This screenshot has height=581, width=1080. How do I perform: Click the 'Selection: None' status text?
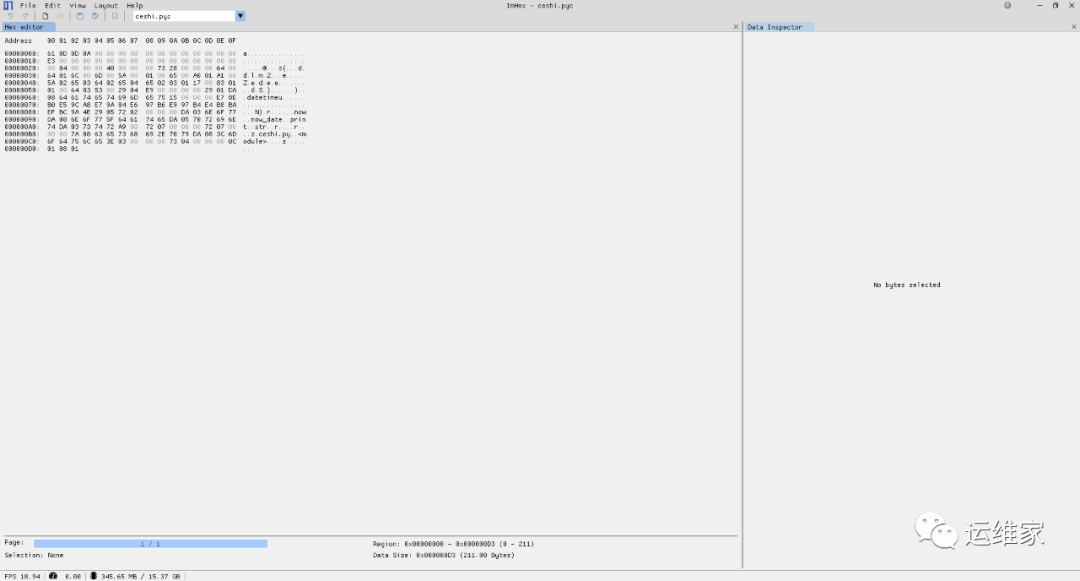point(34,555)
